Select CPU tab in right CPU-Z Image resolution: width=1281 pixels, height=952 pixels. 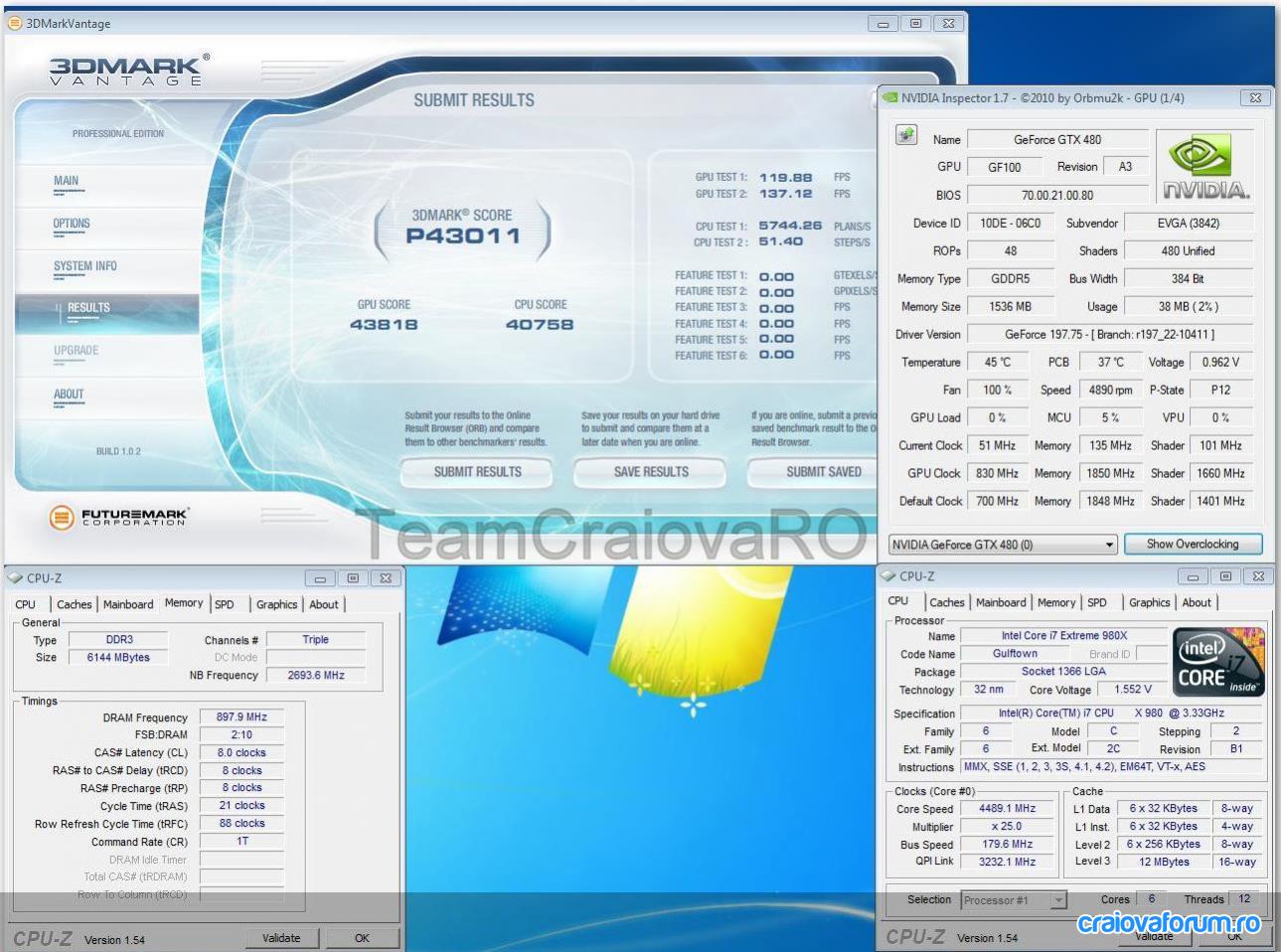[898, 601]
